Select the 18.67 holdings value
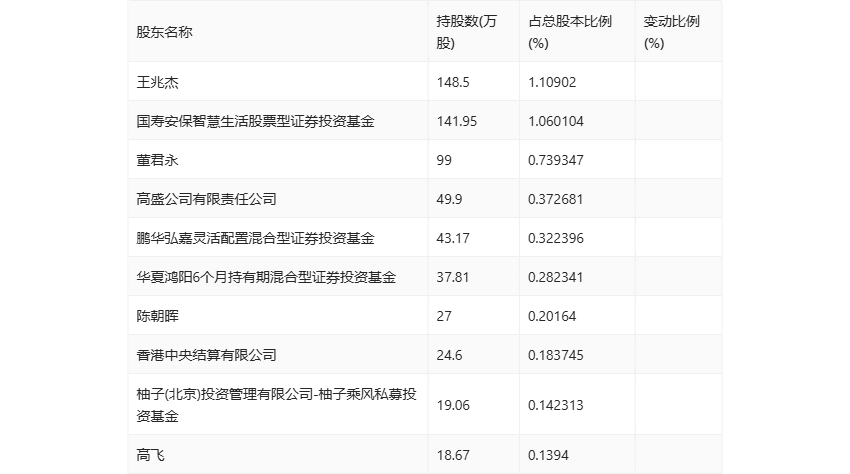This screenshot has width=850, height=474. click(x=453, y=456)
